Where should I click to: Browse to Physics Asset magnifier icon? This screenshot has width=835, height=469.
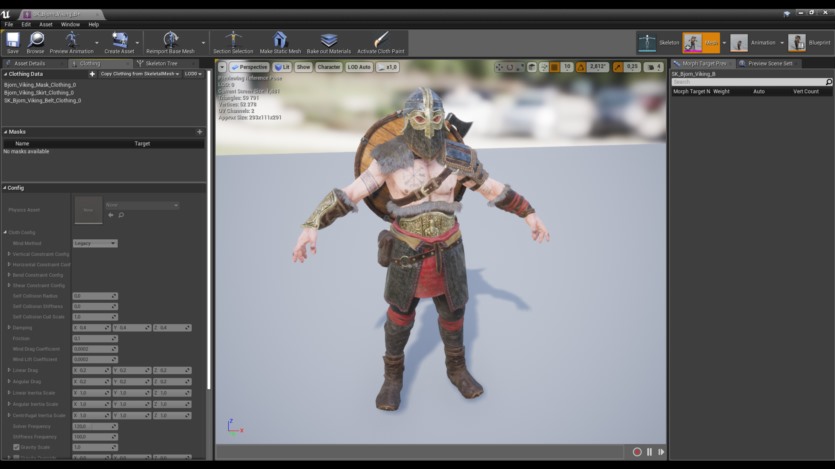pyautogui.click(x=121, y=215)
